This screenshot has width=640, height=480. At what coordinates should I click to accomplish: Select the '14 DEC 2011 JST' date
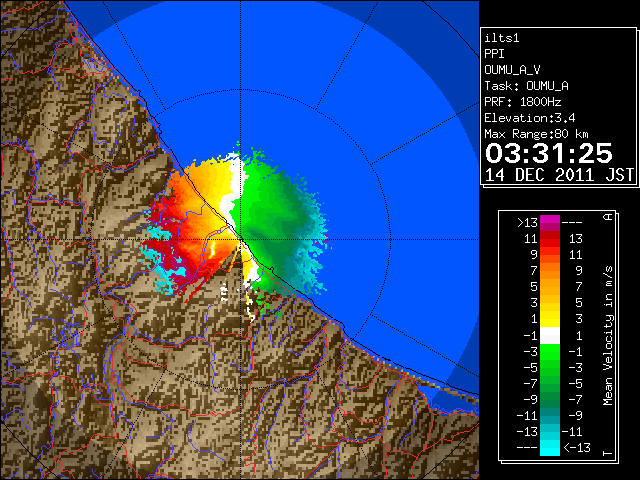click(559, 175)
